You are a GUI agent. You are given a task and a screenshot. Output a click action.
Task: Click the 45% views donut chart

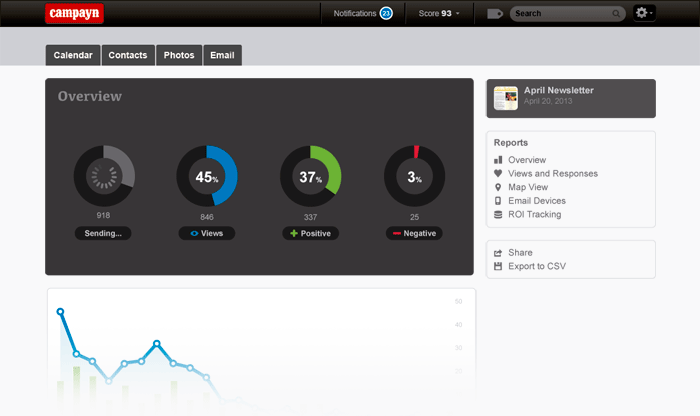(x=207, y=176)
